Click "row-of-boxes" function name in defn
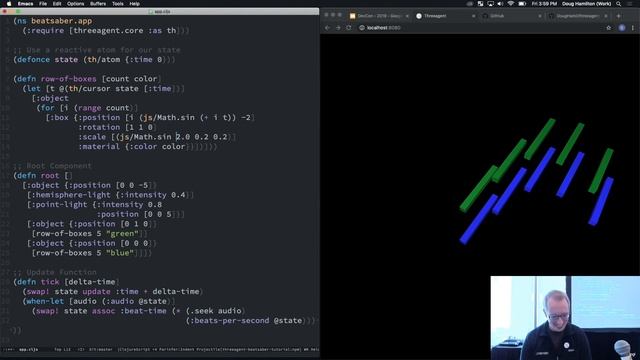 coord(69,79)
